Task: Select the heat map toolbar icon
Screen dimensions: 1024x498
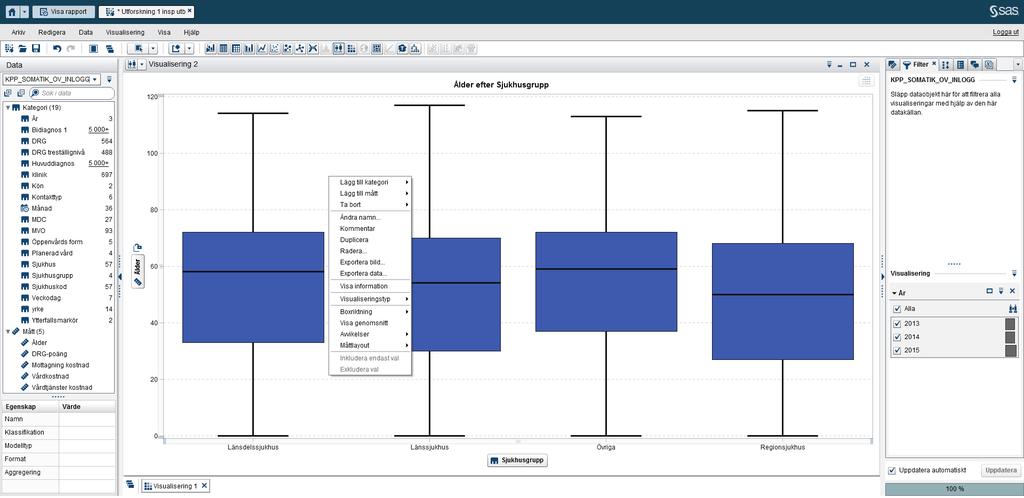Action: pyautogui.click(x=351, y=48)
